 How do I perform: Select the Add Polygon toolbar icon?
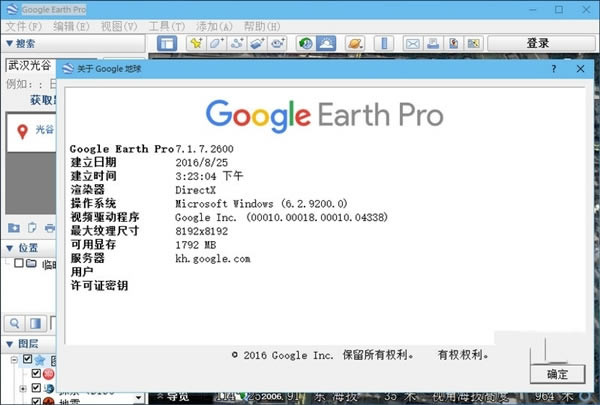pos(217,44)
